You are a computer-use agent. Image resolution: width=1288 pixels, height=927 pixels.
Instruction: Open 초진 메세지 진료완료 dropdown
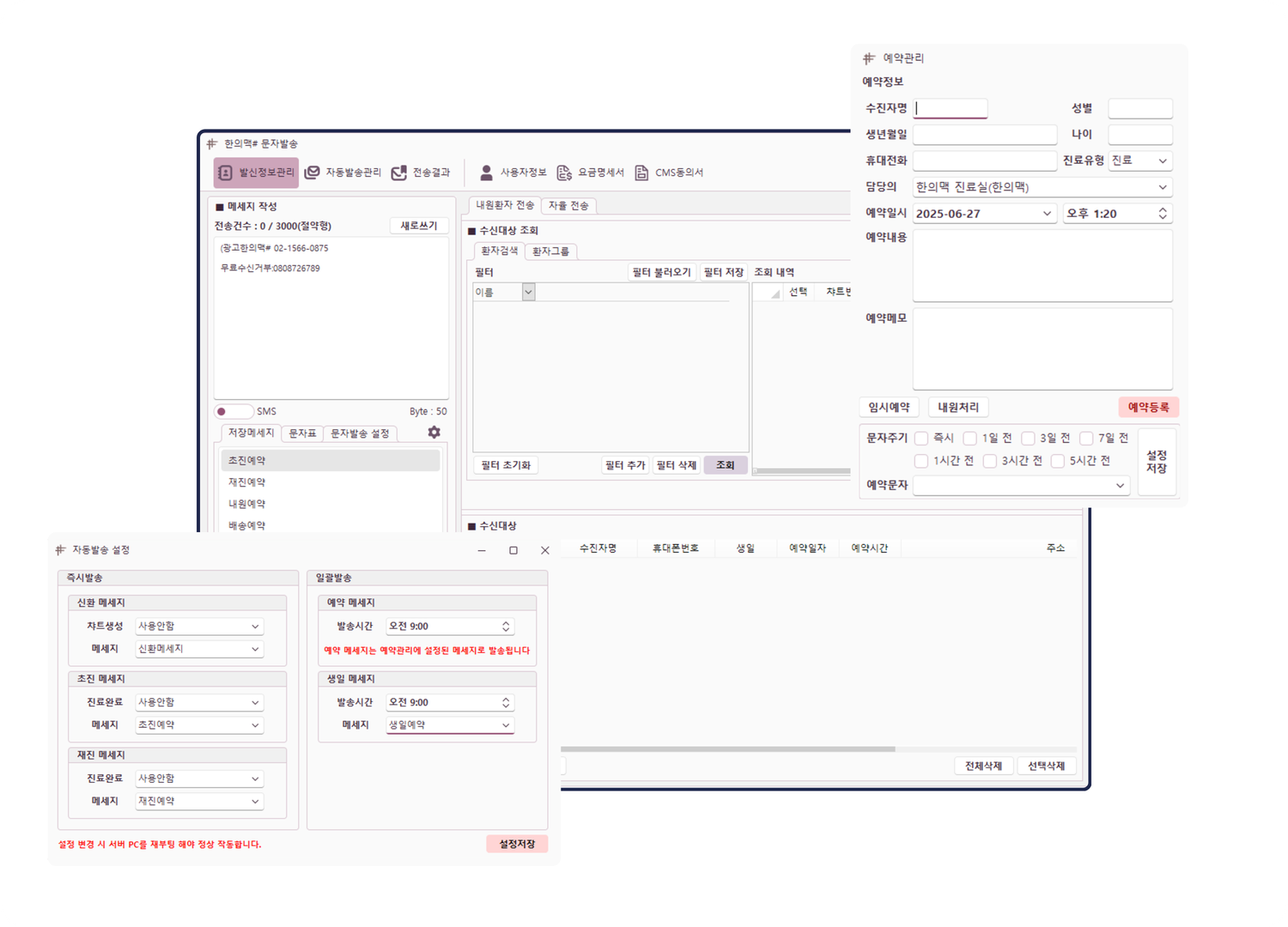198,702
